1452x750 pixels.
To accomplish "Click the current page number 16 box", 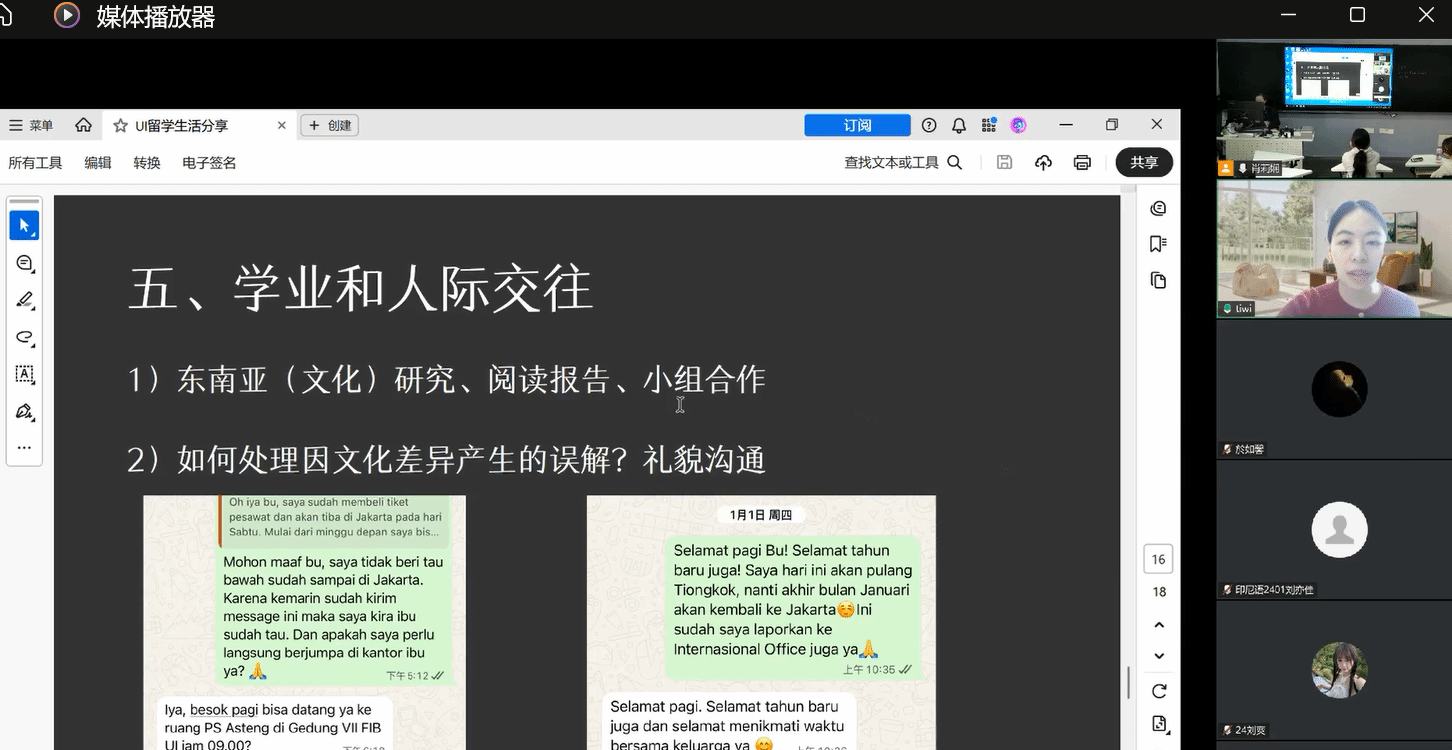I will pos(1159,560).
